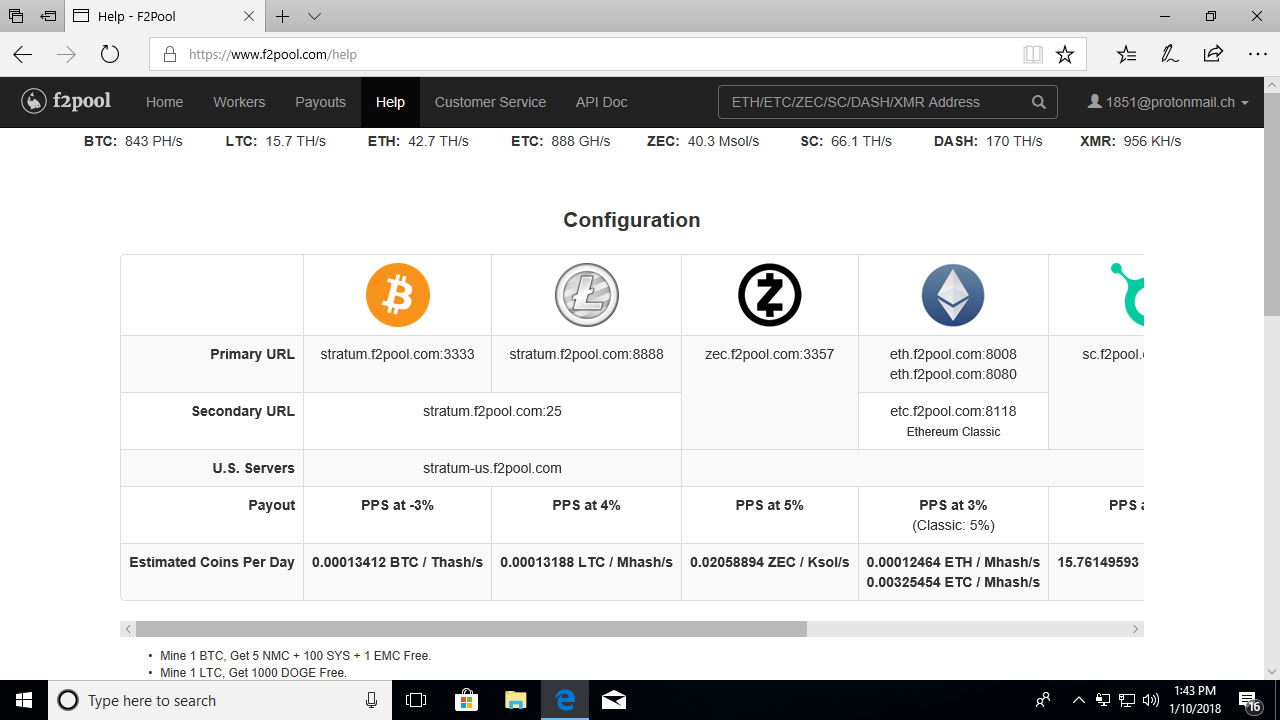
Task: Click the Edge browser taskbar icon
Action: (565, 700)
